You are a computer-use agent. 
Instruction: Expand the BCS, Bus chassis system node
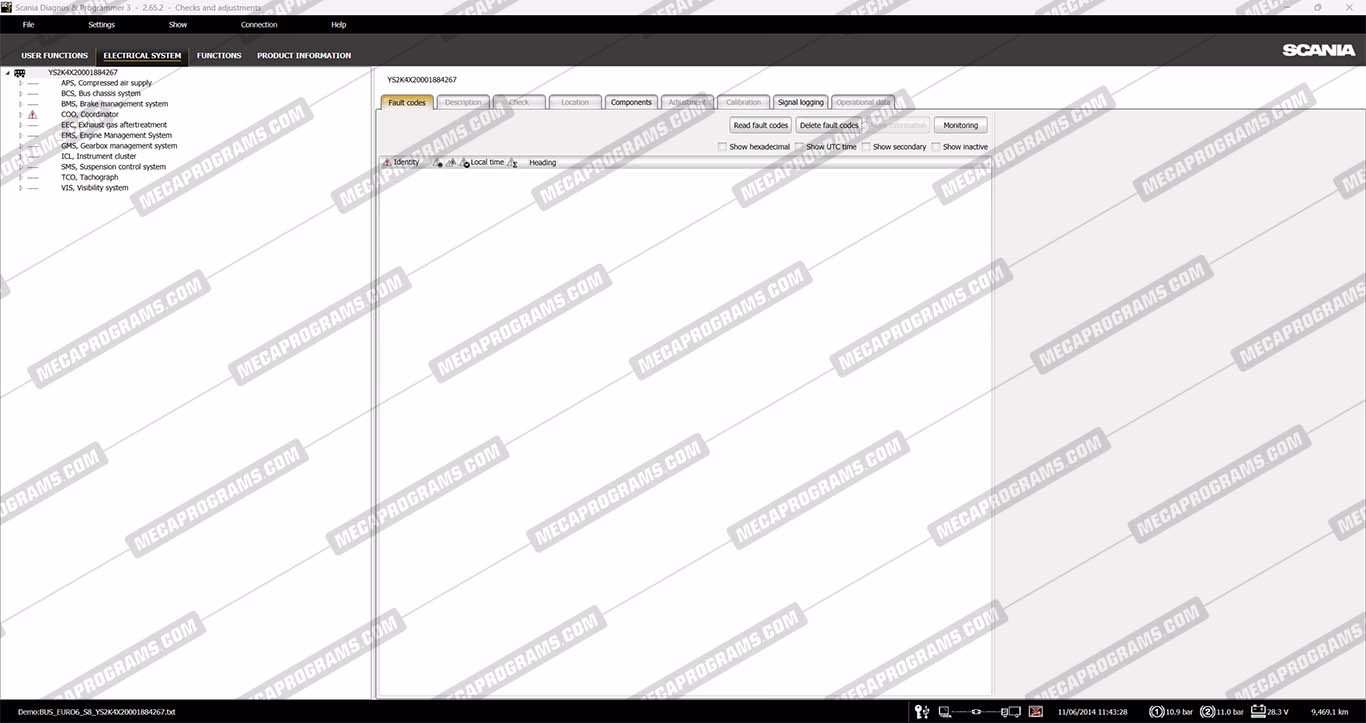coord(20,94)
